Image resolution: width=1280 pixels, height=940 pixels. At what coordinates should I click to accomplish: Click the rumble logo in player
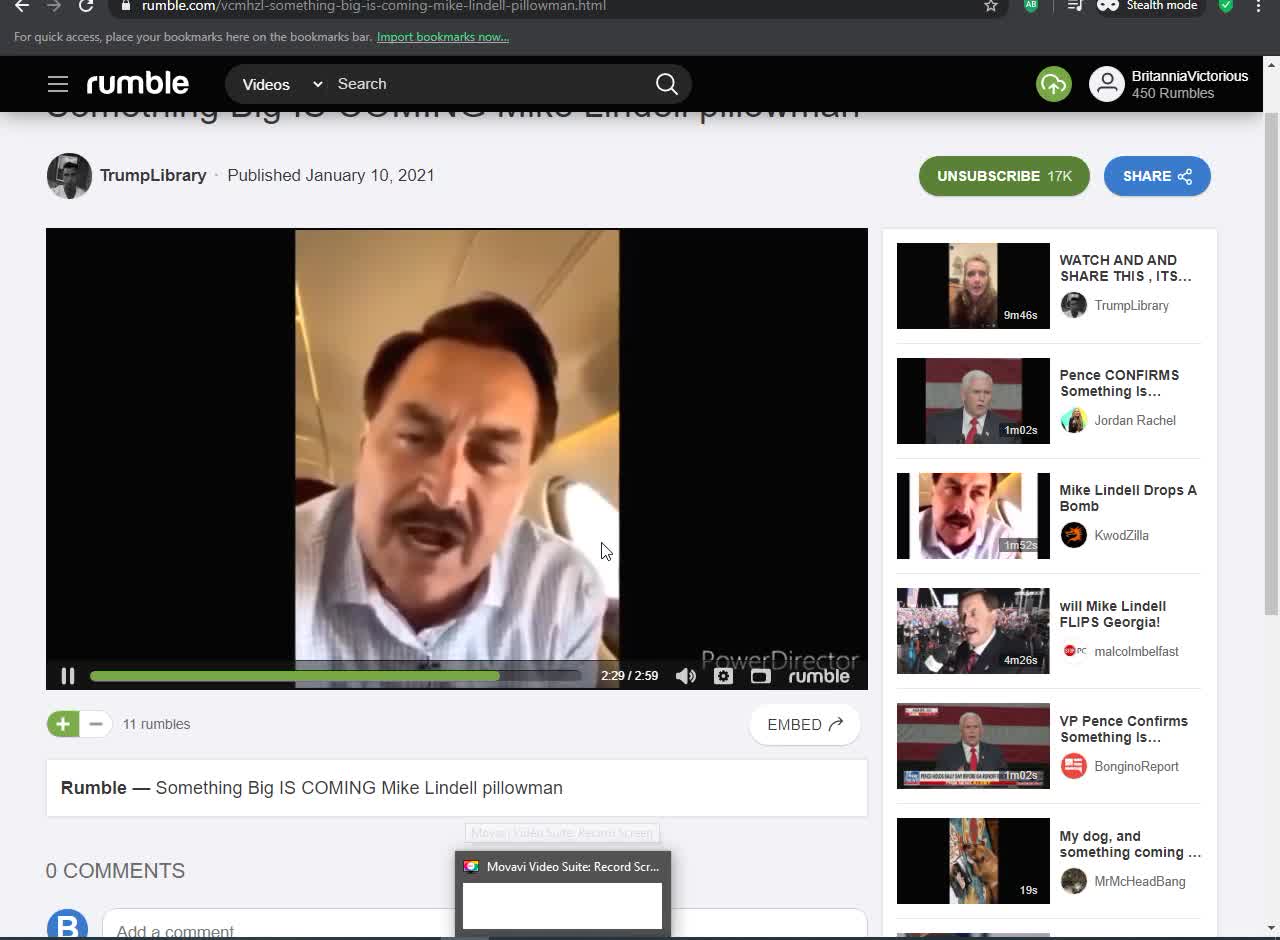pos(819,676)
